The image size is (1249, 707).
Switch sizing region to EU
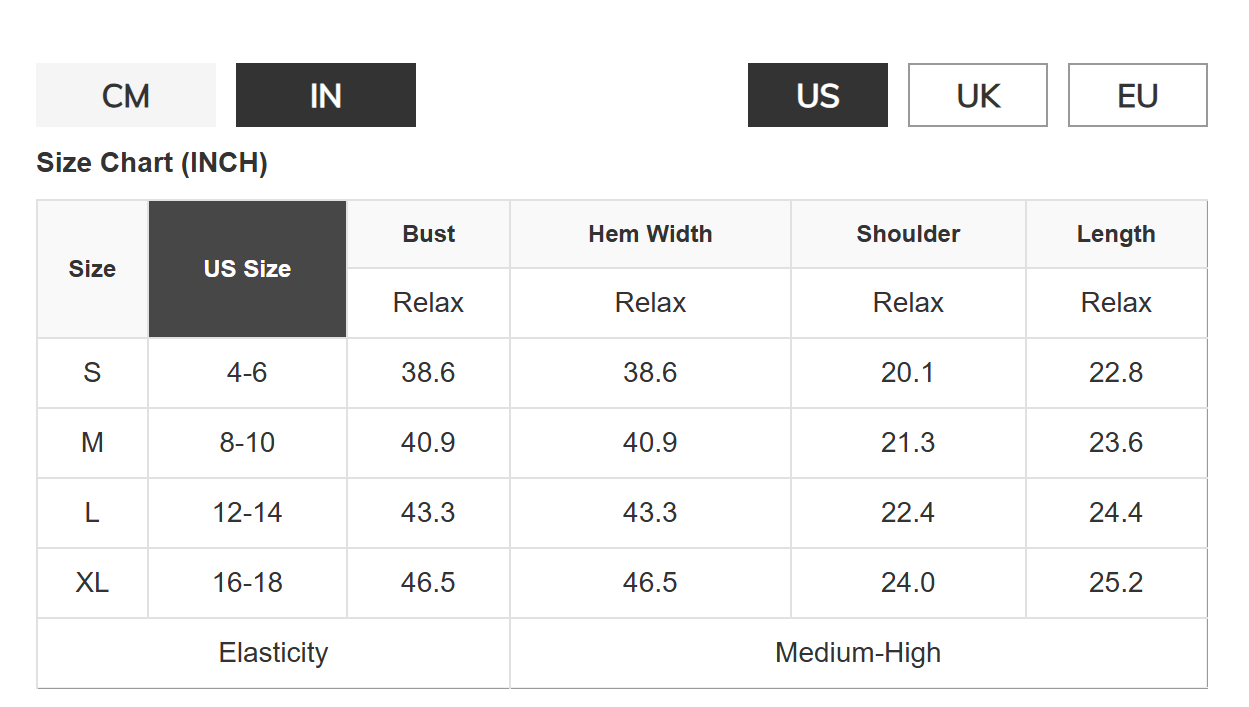(1137, 96)
